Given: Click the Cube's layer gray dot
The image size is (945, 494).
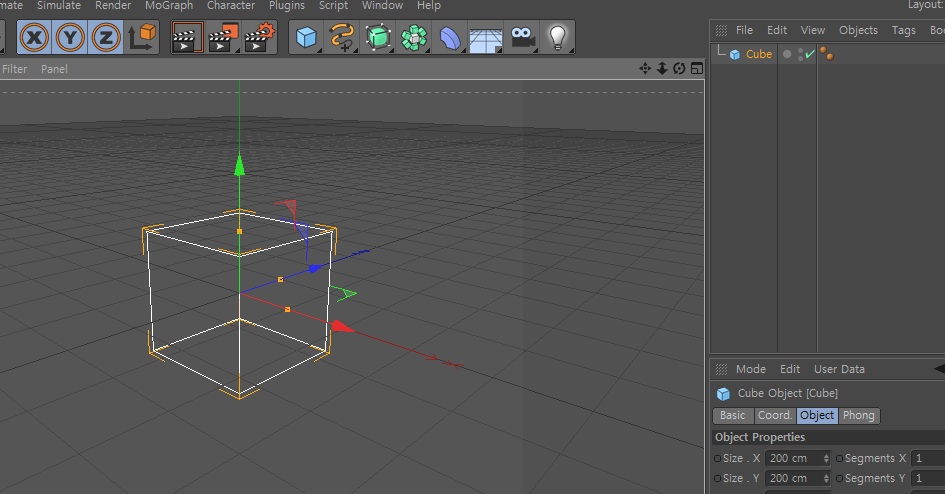Looking at the screenshot, I should [x=787, y=54].
